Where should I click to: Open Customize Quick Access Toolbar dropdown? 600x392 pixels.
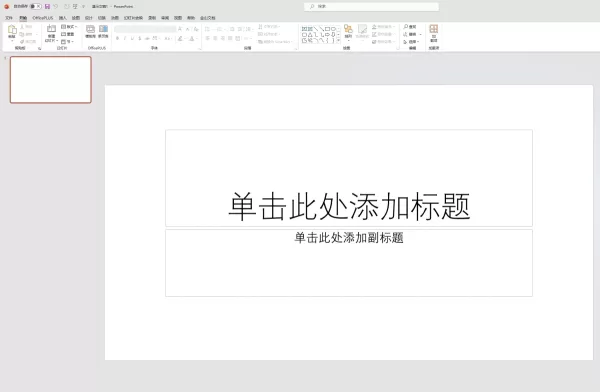83,7
